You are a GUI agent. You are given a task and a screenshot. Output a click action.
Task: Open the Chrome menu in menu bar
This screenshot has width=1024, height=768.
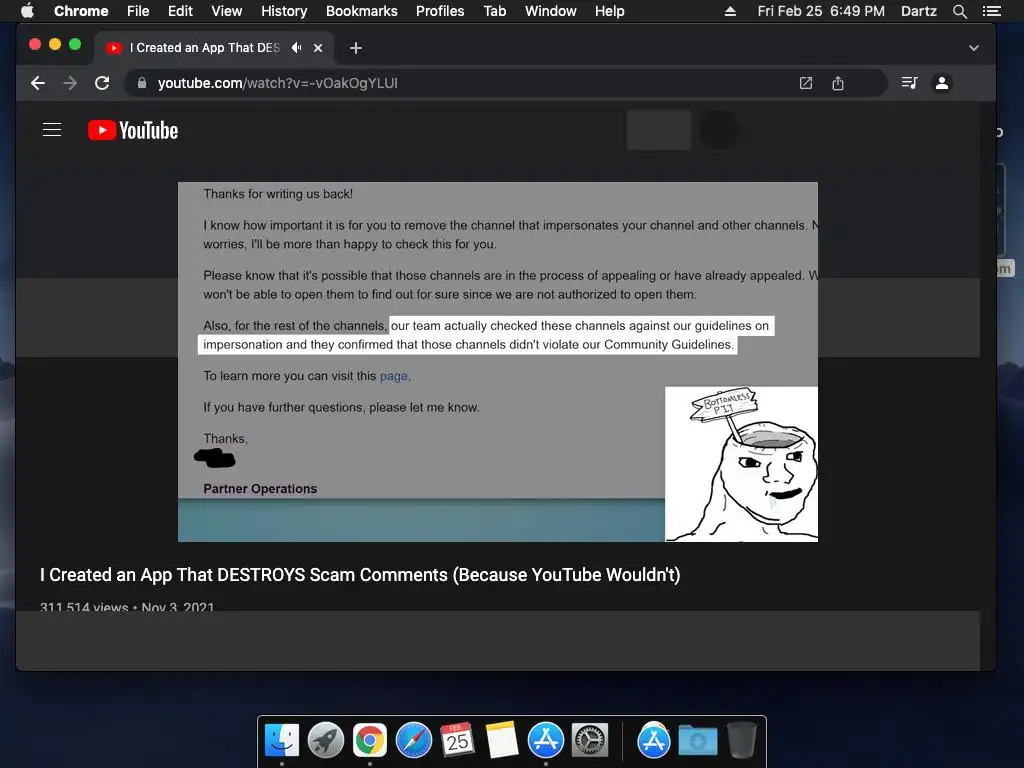click(x=81, y=11)
